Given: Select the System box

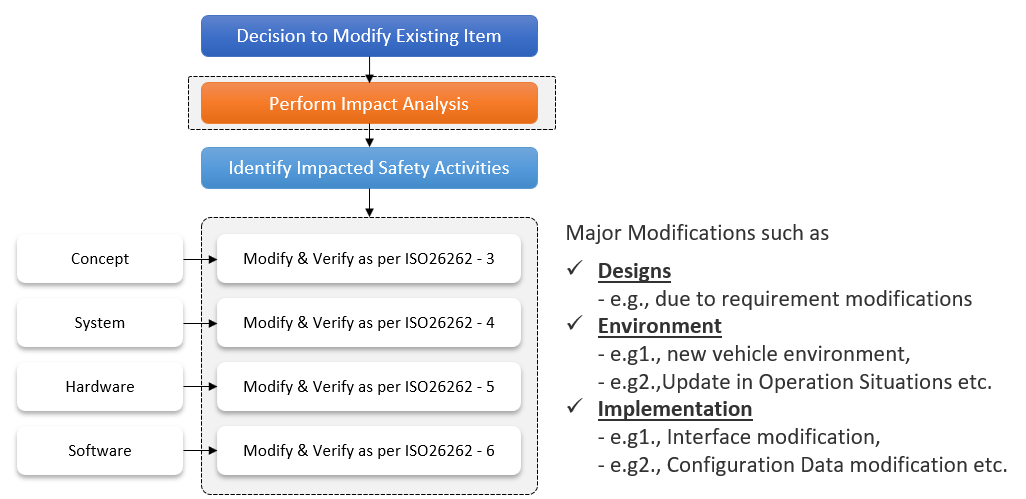Looking at the screenshot, I should pyautogui.click(x=100, y=322).
